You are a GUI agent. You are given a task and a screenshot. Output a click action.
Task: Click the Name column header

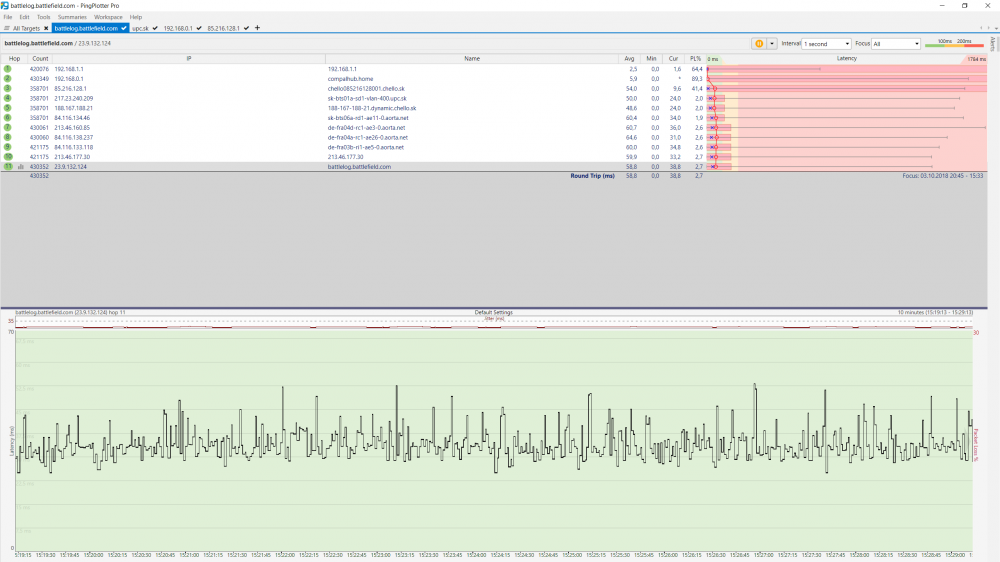pos(472,59)
